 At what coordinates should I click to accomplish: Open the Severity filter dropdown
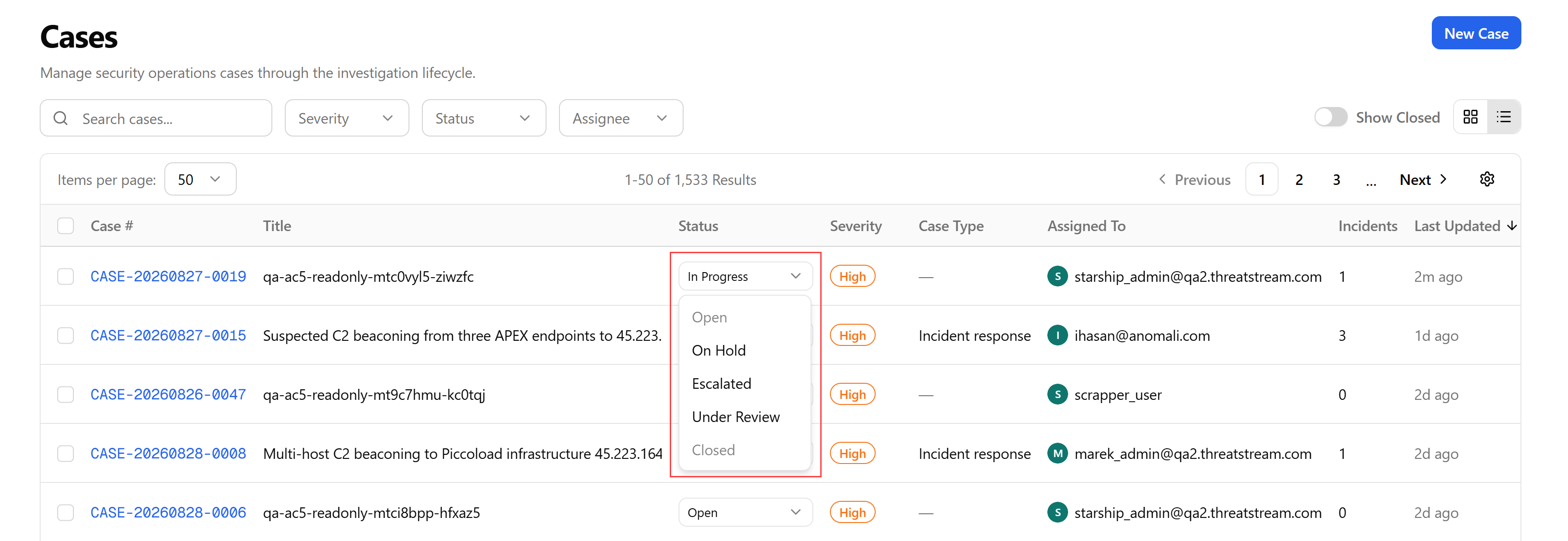346,118
